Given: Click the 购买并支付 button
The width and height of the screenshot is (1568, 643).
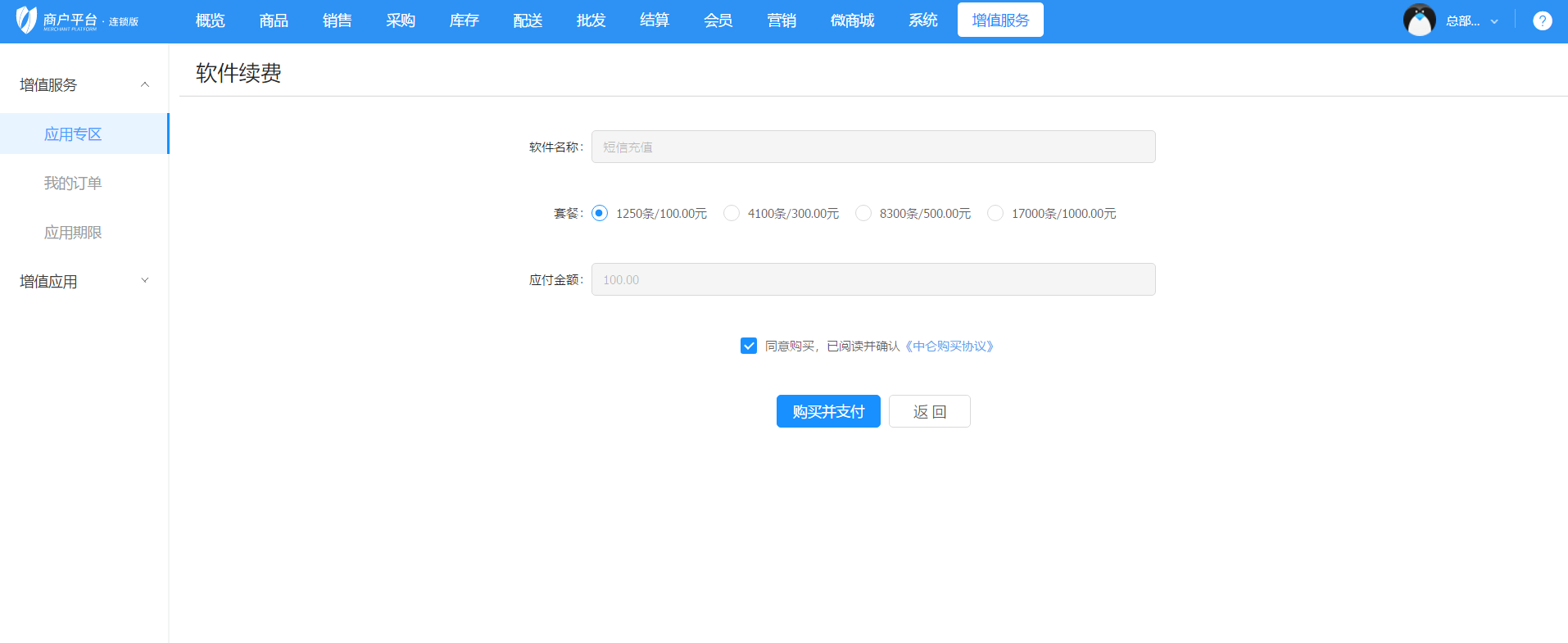Looking at the screenshot, I should coord(827,411).
